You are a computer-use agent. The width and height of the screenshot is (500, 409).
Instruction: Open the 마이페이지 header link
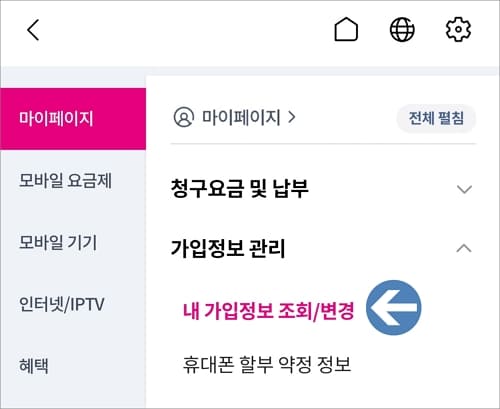click(x=241, y=117)
